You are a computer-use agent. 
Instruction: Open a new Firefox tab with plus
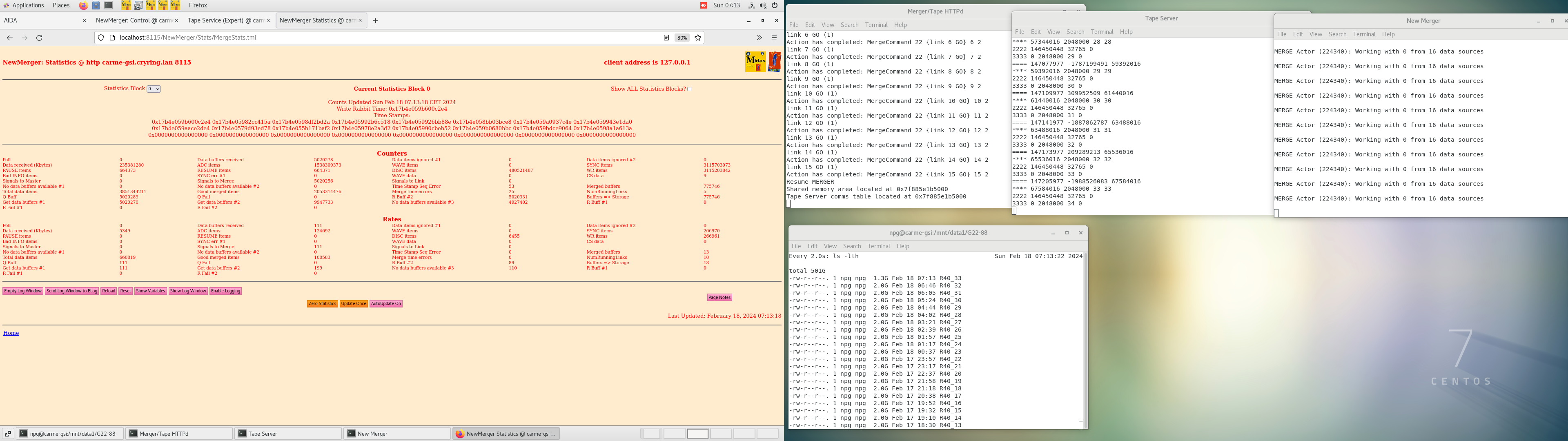376,21
